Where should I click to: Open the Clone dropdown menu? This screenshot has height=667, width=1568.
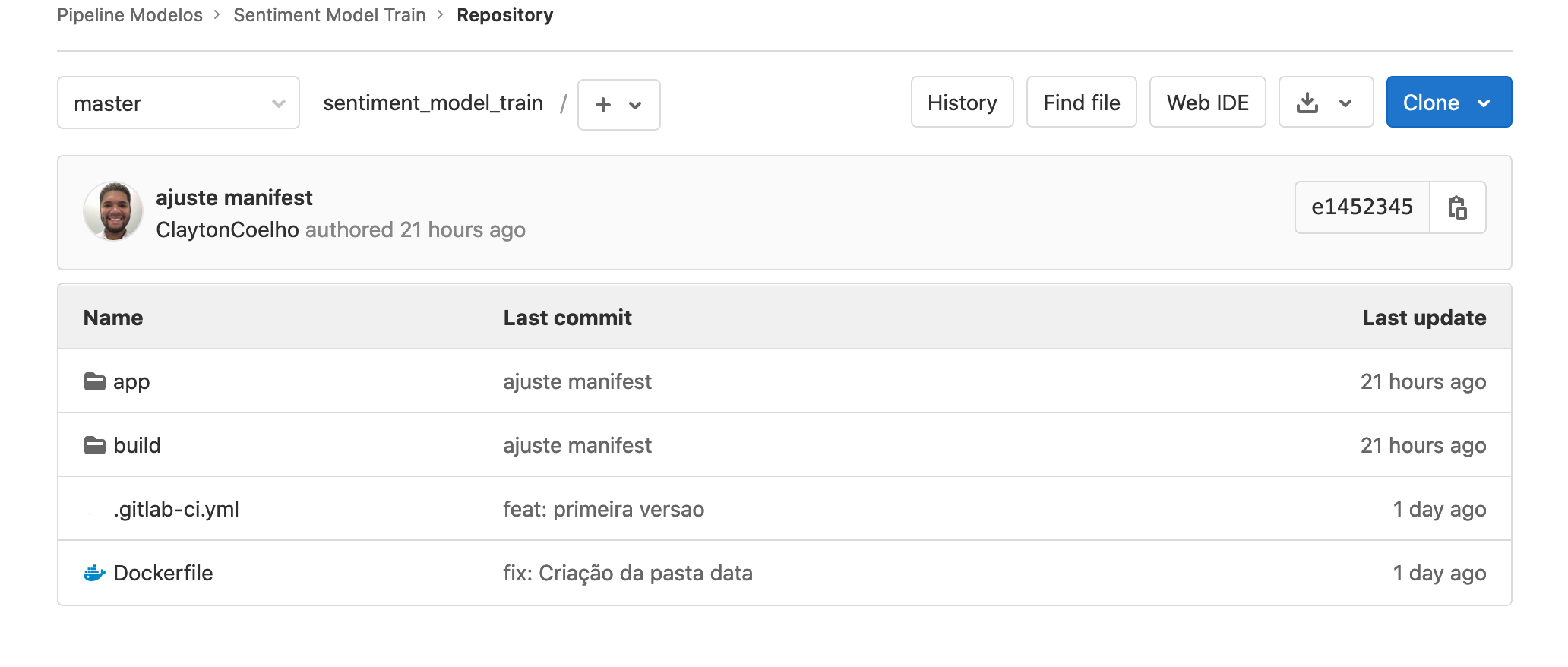[1449, 102]
